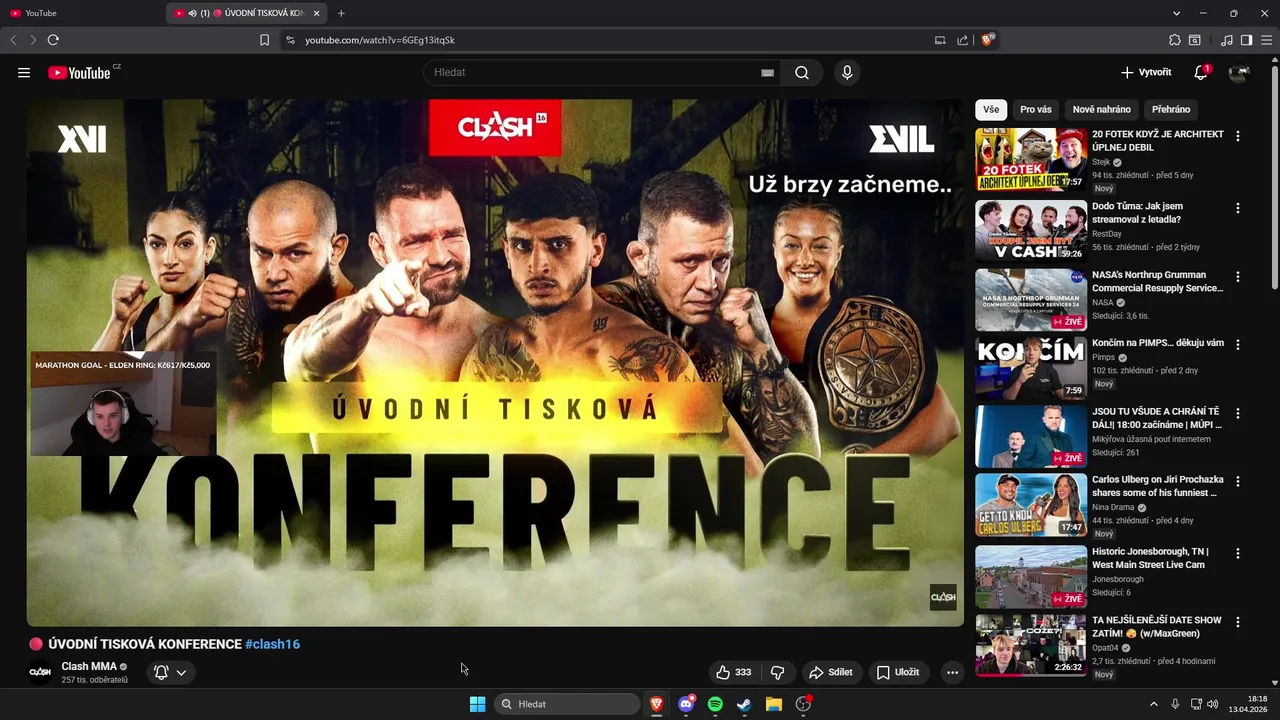The height and width of the screenshot is (720, 1280).
Task: Open Historic Jonesborough West Main Street title
Action: [x=1150, y=558]
